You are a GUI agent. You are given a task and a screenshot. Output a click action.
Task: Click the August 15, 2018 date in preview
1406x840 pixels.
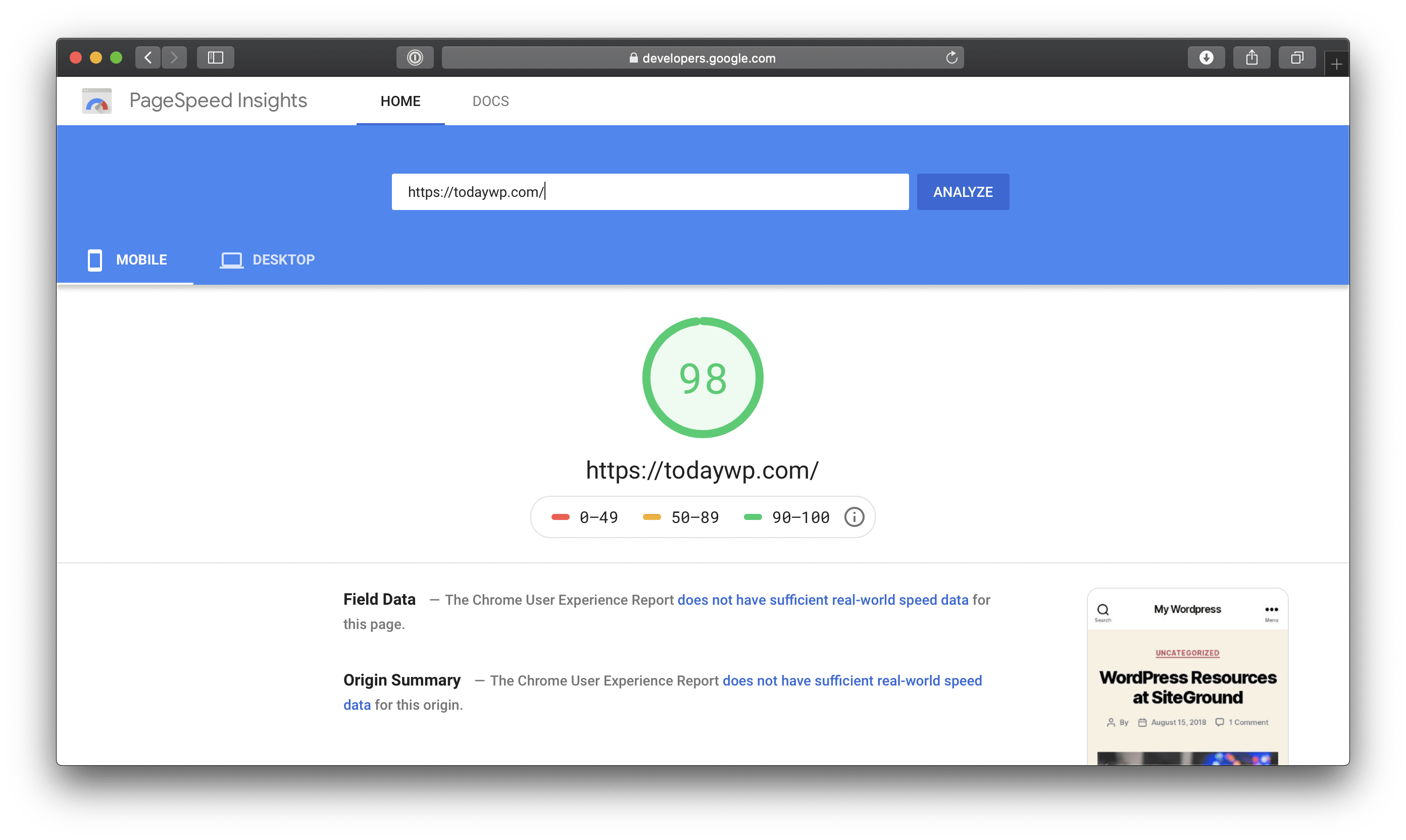(x=1178, y=722)
